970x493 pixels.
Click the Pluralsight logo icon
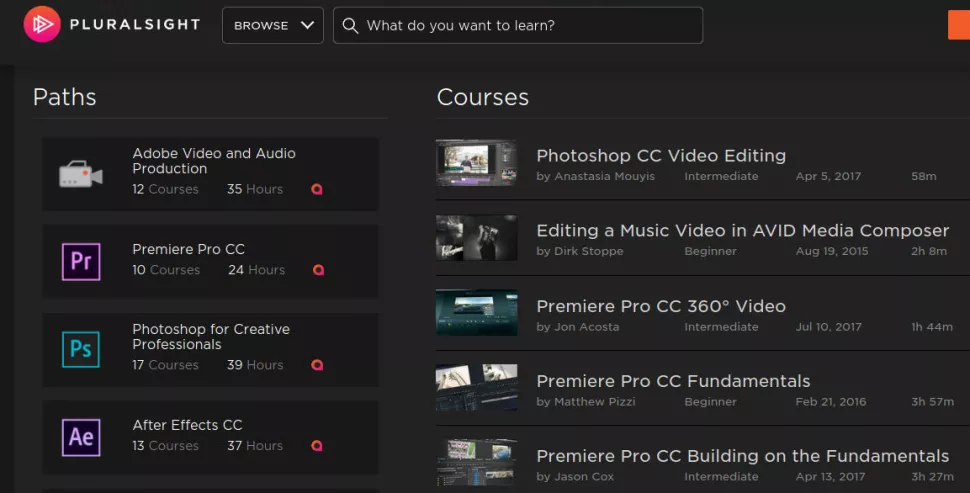pyautogui.click(x=41, y=25)
